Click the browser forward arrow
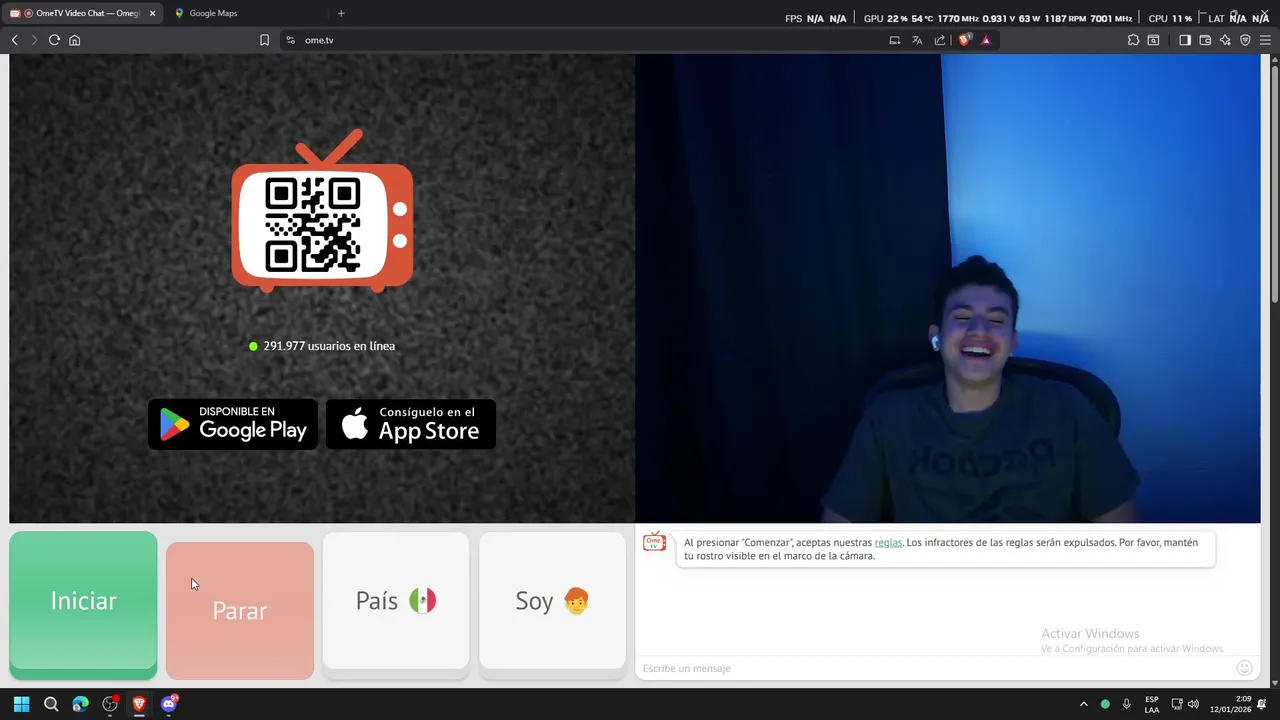Viewport: 1280px width, 720px height. click(34, 40)
